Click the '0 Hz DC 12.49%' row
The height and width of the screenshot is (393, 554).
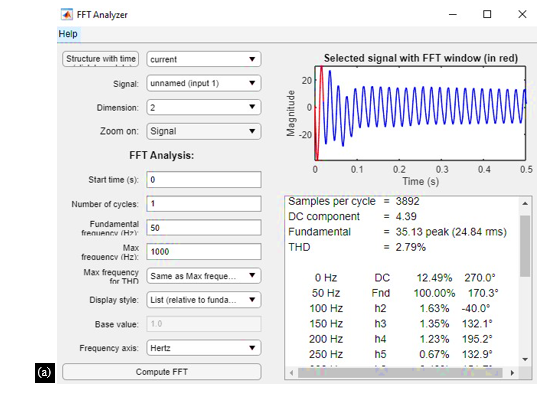pyautogui.click(x=405, y=278)
